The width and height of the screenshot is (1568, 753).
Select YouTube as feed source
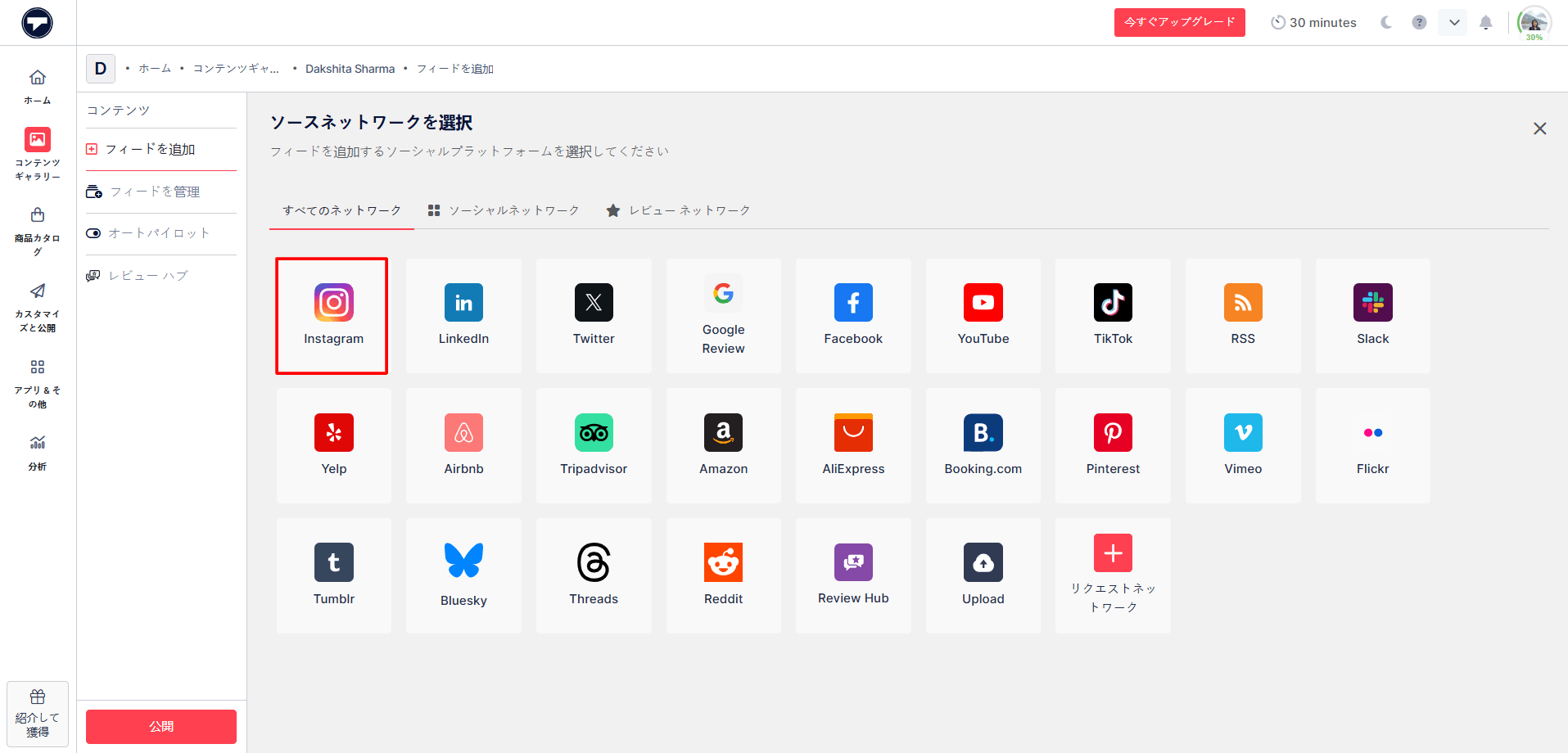pos(983,316)
